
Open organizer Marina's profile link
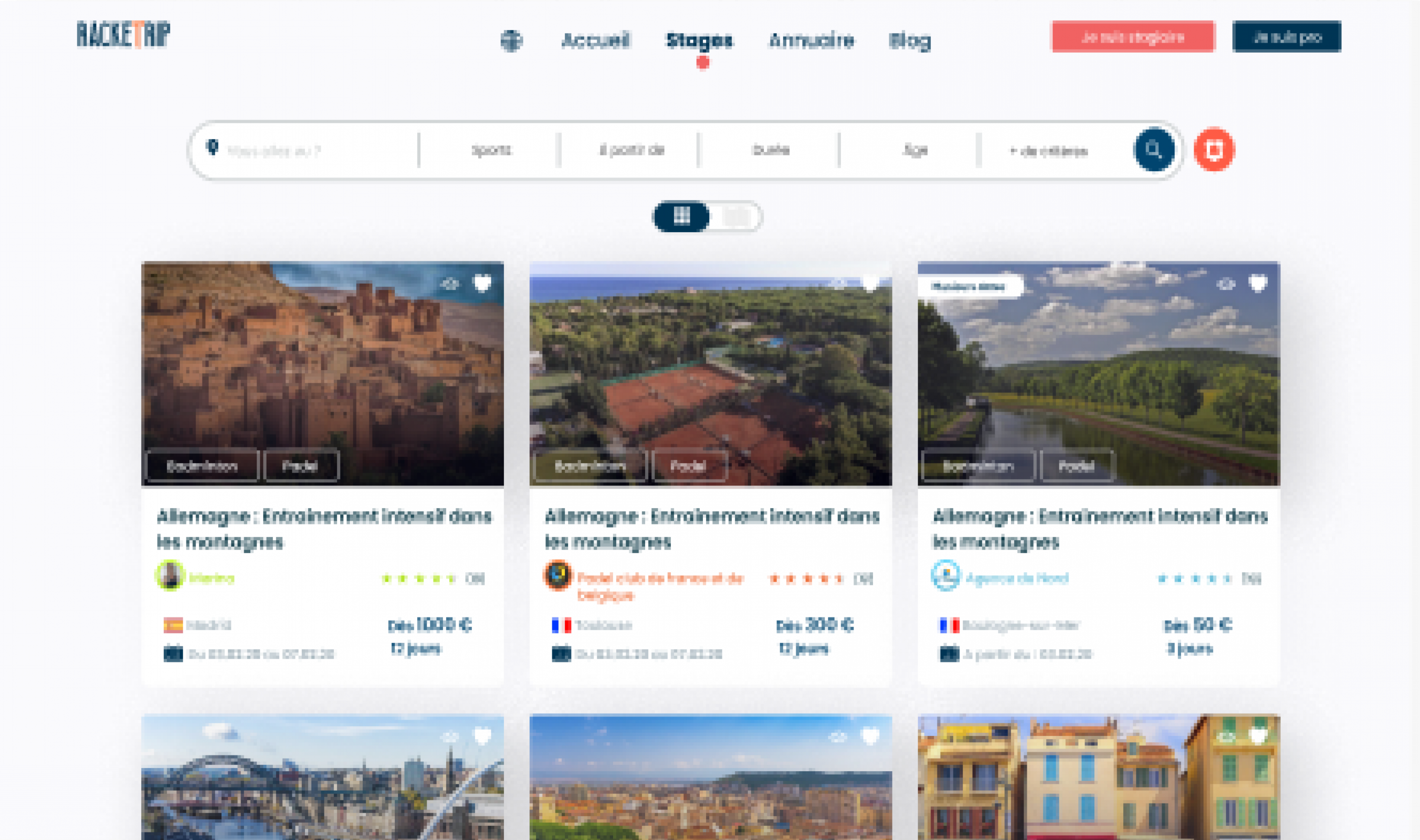[211, 578]
